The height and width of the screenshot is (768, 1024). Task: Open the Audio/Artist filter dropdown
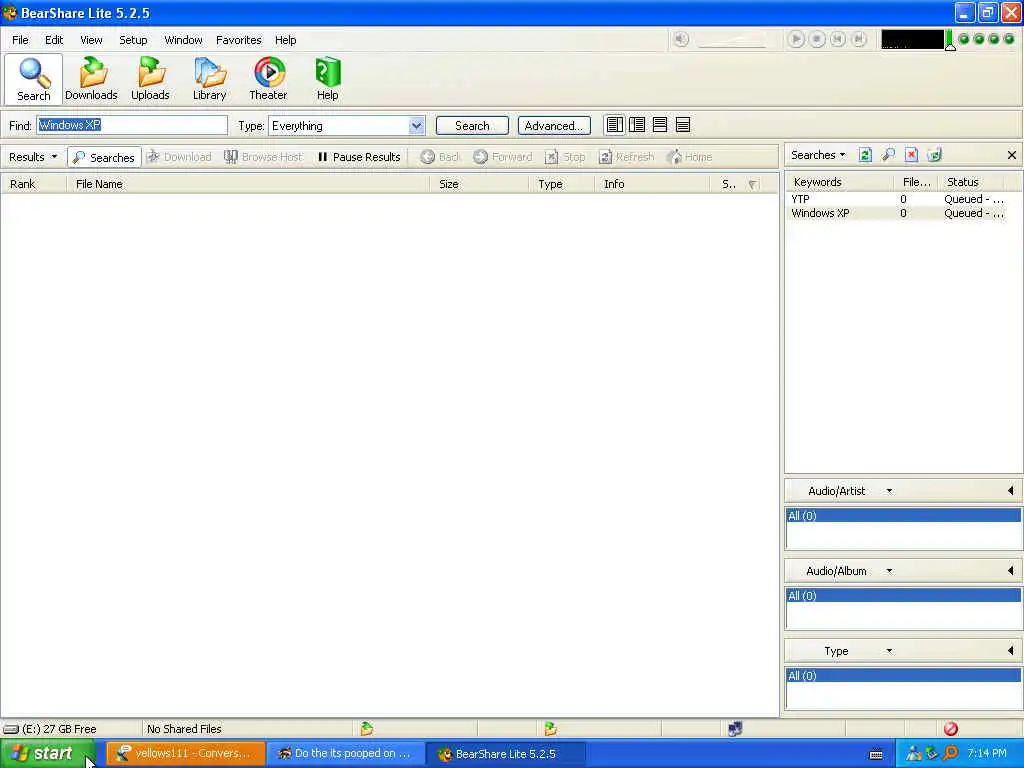(889, 491)
